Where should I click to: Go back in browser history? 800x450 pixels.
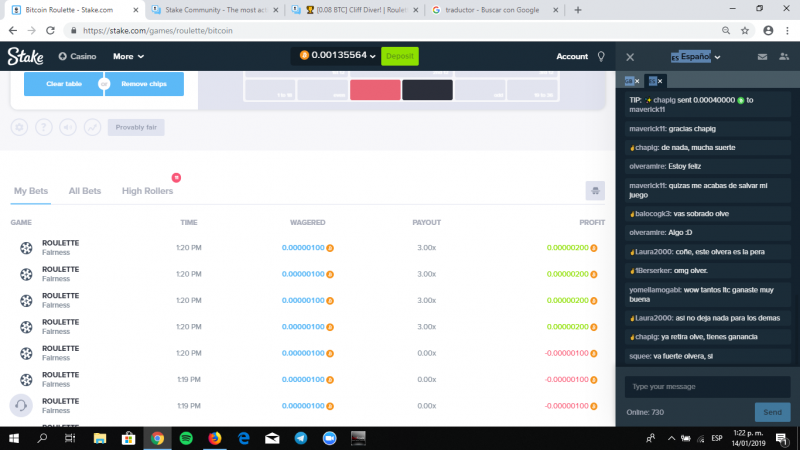tap(13, 31)
